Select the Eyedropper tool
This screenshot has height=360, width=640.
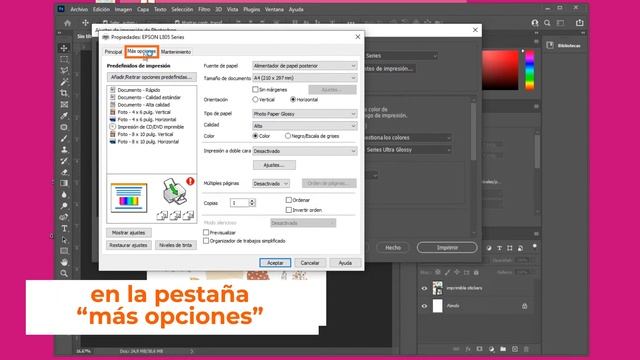point(64,116)
